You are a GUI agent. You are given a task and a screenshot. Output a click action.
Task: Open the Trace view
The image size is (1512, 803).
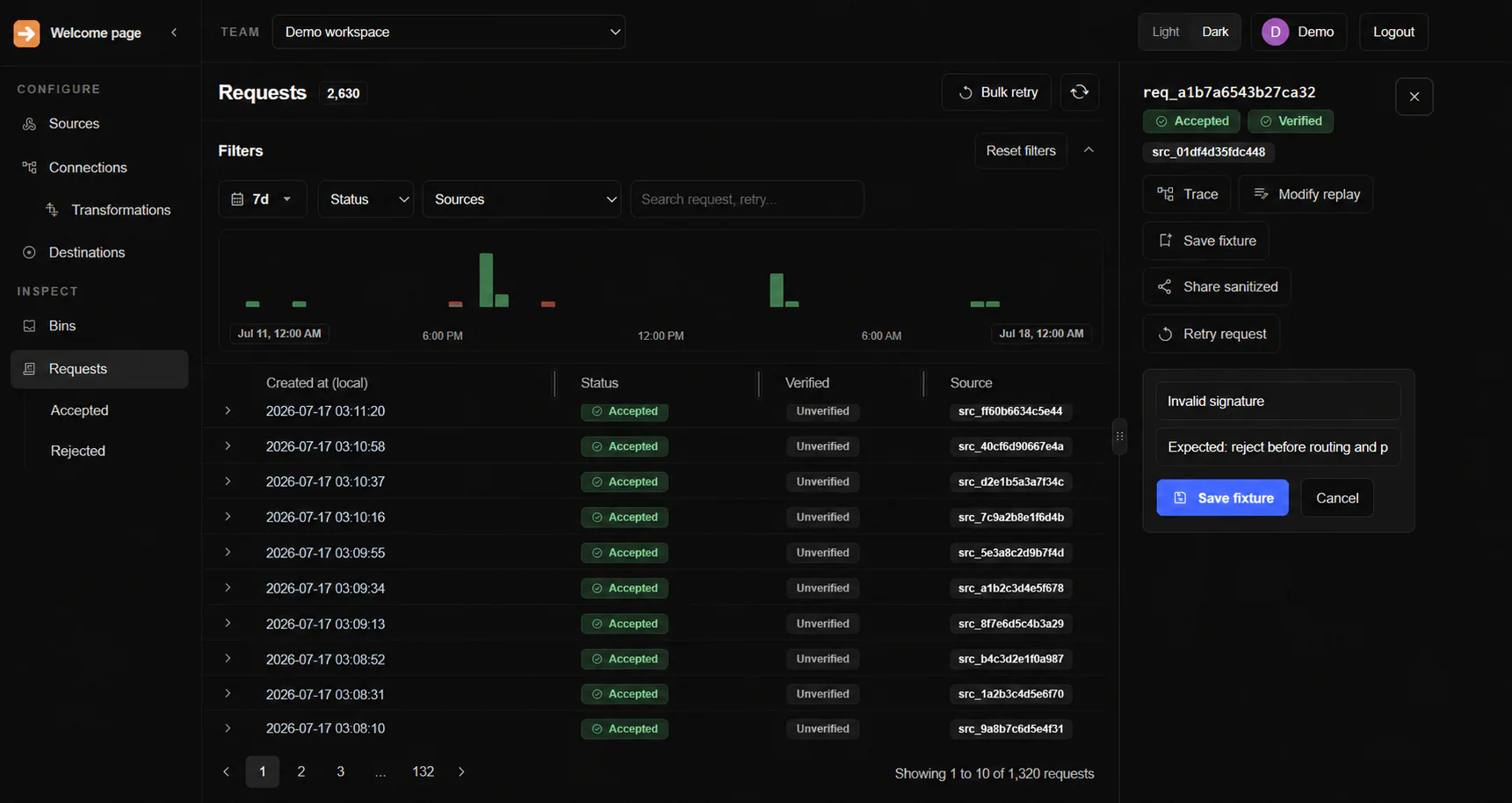point(1187,194)
